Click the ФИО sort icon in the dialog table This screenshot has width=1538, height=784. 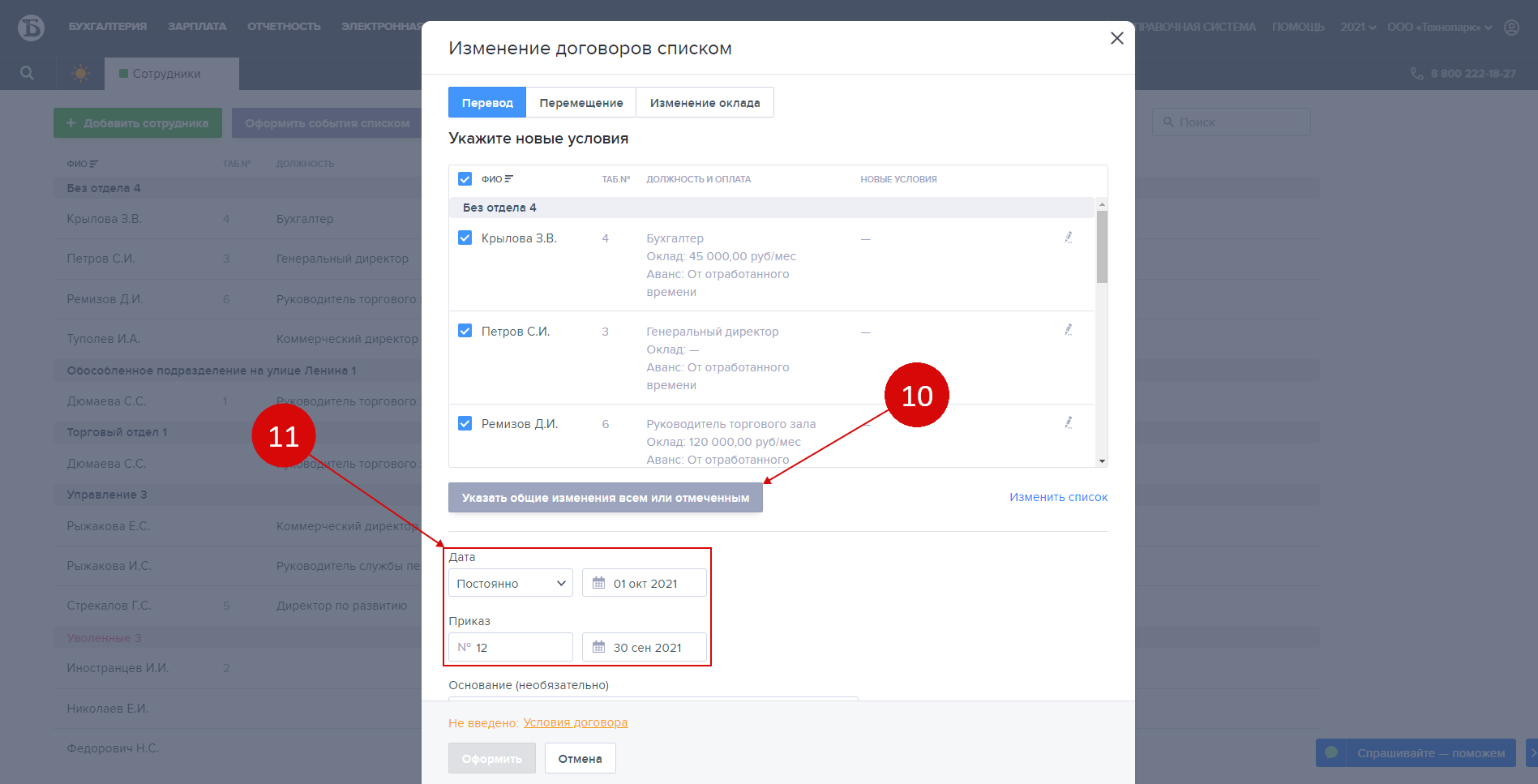point(508,179)
